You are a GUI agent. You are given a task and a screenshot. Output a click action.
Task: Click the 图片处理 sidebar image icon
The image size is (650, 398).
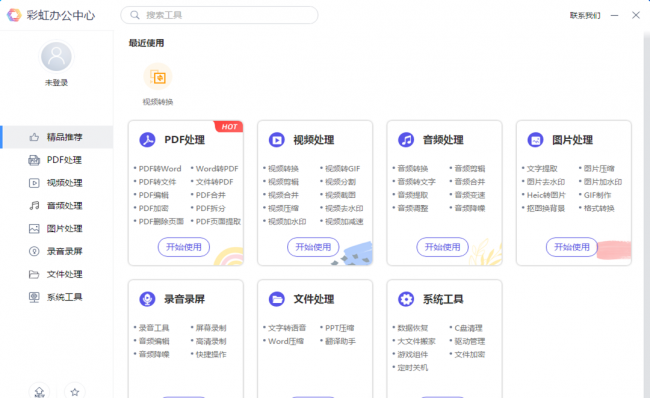click(x=34, y=228)
